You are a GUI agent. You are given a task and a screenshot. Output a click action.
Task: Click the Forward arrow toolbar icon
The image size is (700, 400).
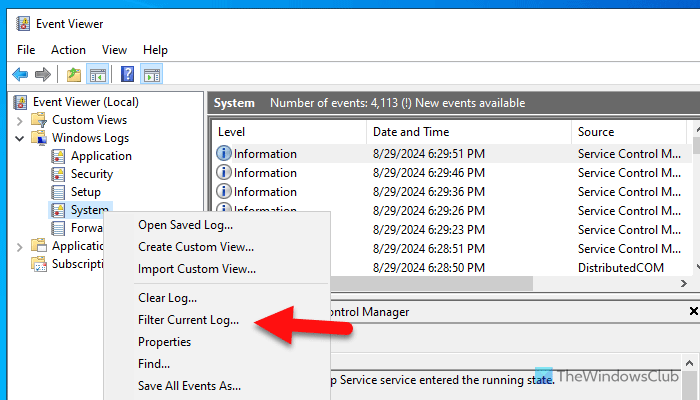(x=42, y=74)
